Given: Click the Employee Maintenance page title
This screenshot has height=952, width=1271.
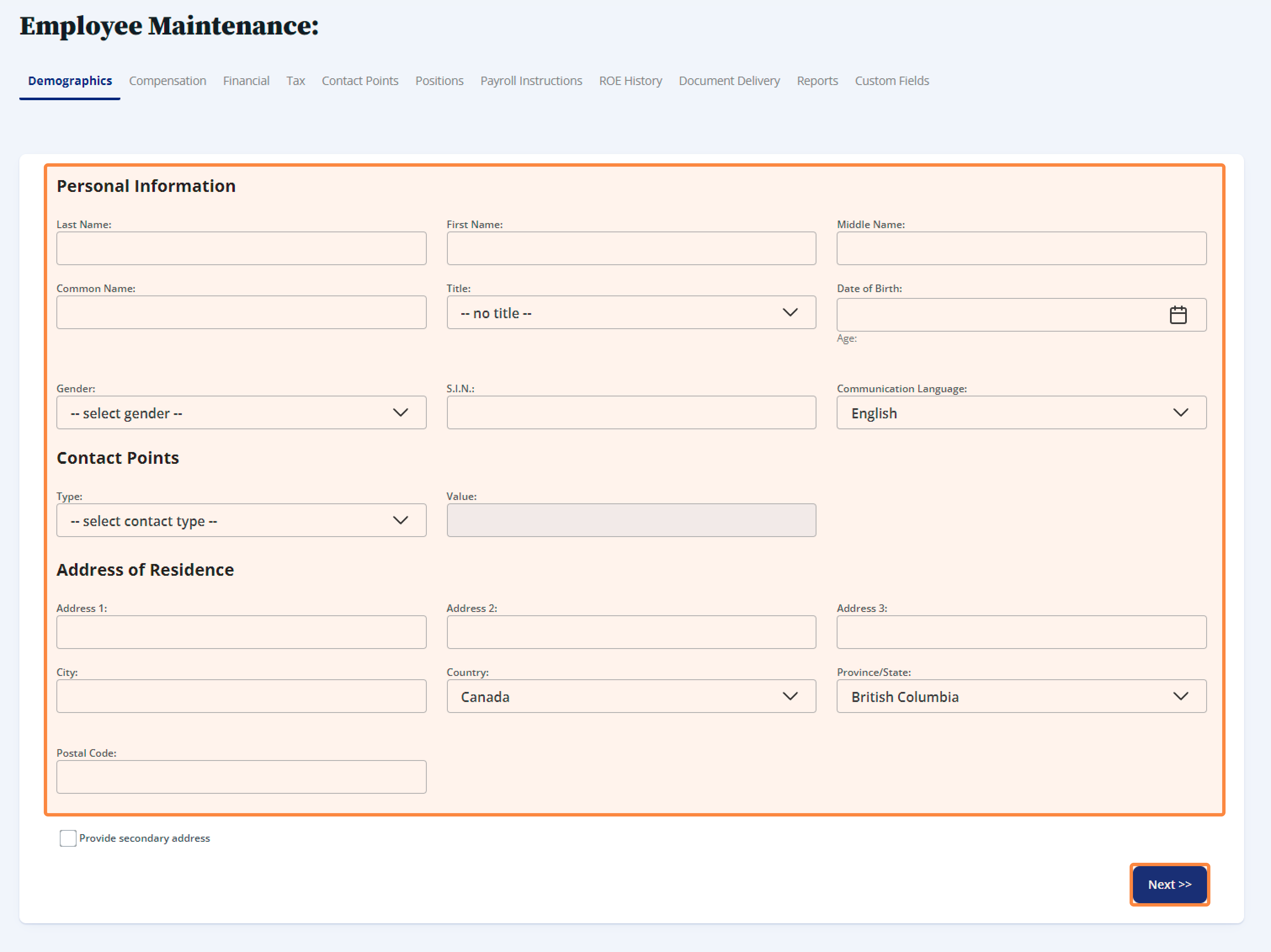Looking at the screenshot, I should [x=169, y=27].
